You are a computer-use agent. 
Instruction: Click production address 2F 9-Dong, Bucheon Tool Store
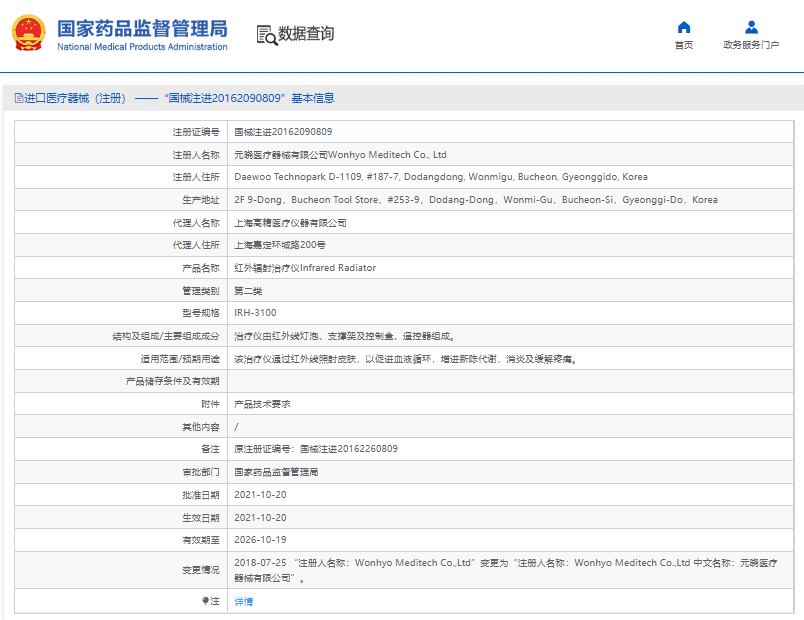(x=476, y=199)
